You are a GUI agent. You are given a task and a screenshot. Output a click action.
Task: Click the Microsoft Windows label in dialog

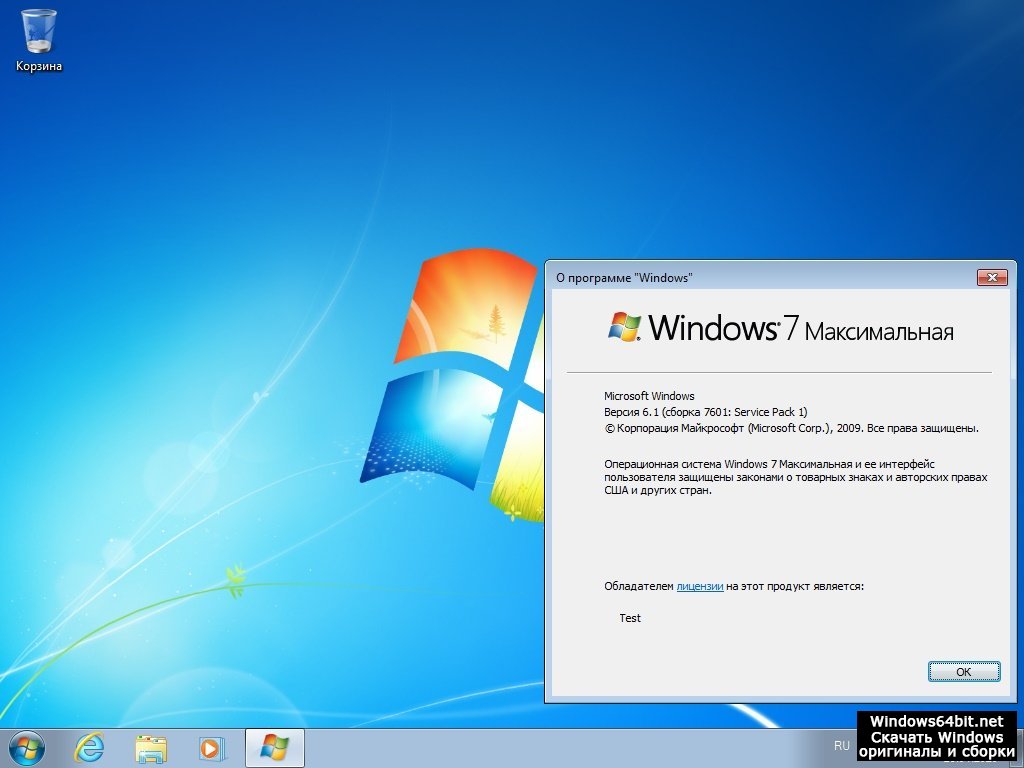(x=649, y=396)
